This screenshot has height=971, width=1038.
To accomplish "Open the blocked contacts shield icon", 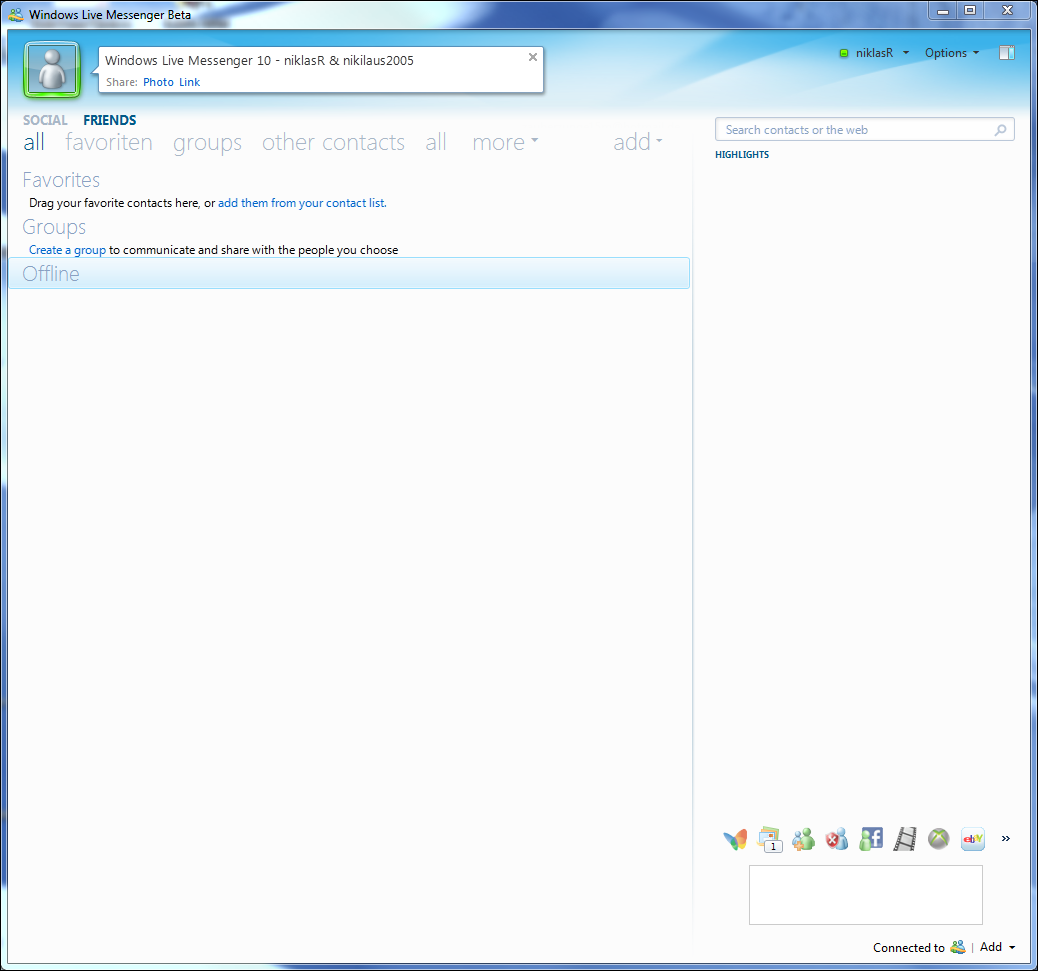I will (x=837, y=839).
